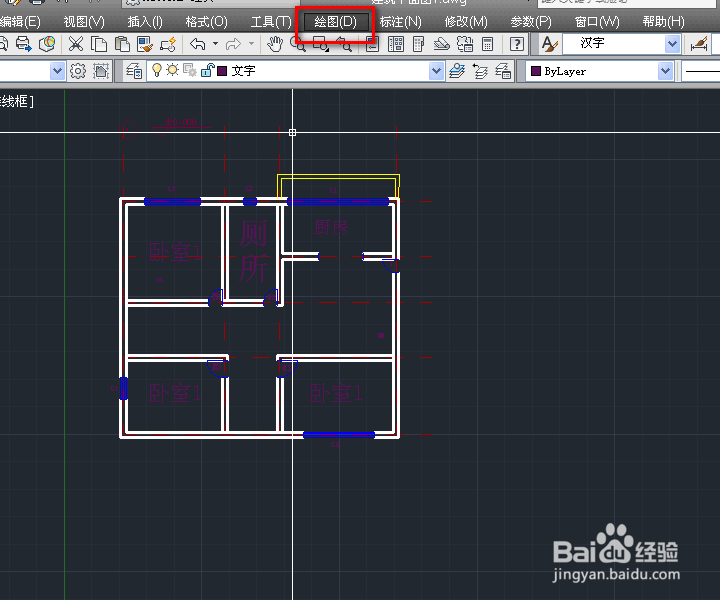Select the blue window on left wall
Screen dimensions: 720x600
(123, 388)
